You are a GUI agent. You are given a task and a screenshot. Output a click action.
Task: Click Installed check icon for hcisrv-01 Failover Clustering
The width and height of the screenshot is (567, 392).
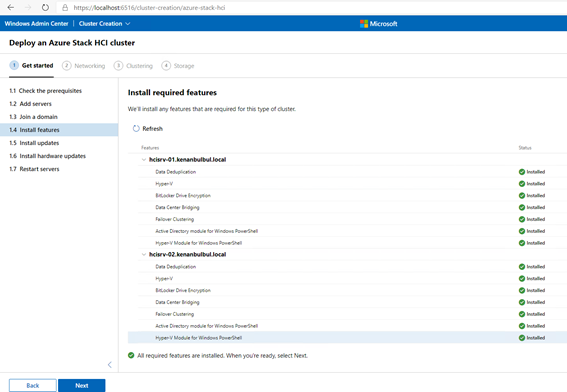click(522, 219)
